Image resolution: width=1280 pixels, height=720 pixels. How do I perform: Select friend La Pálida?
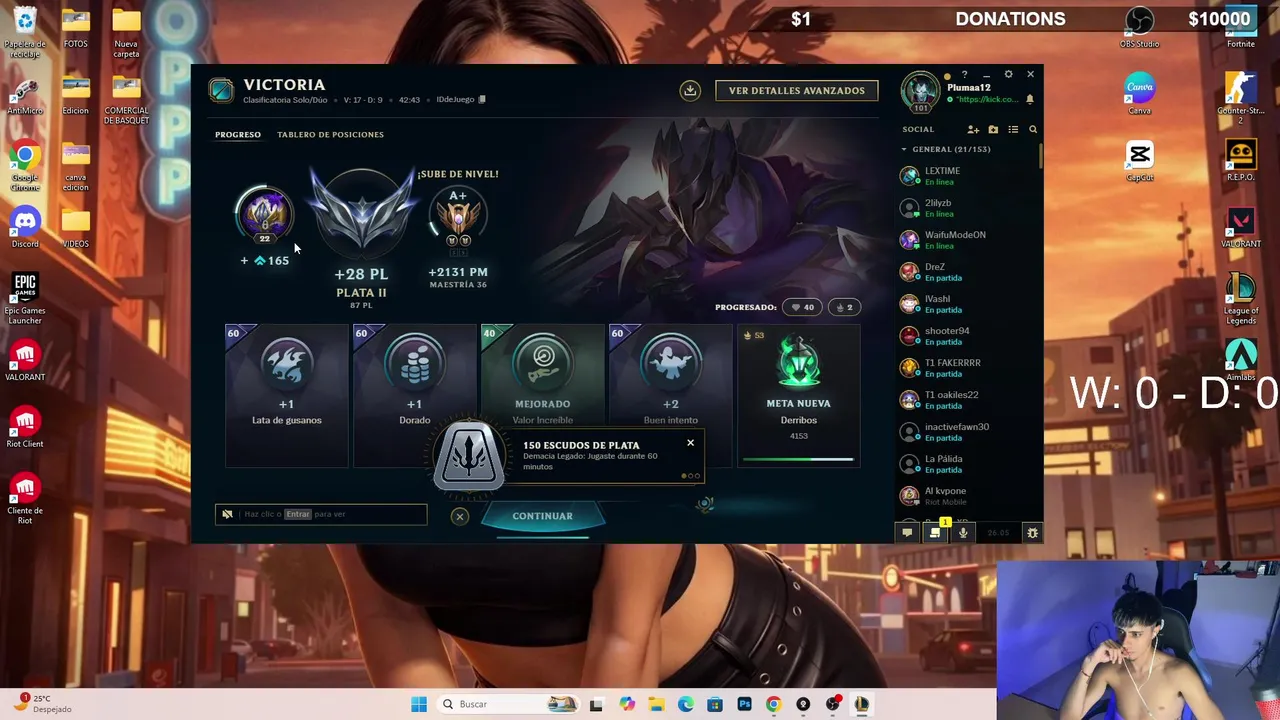tap(965, 464)
